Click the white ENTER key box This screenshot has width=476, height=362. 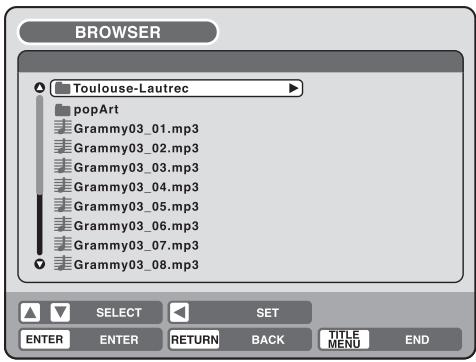tap(45, 339)
